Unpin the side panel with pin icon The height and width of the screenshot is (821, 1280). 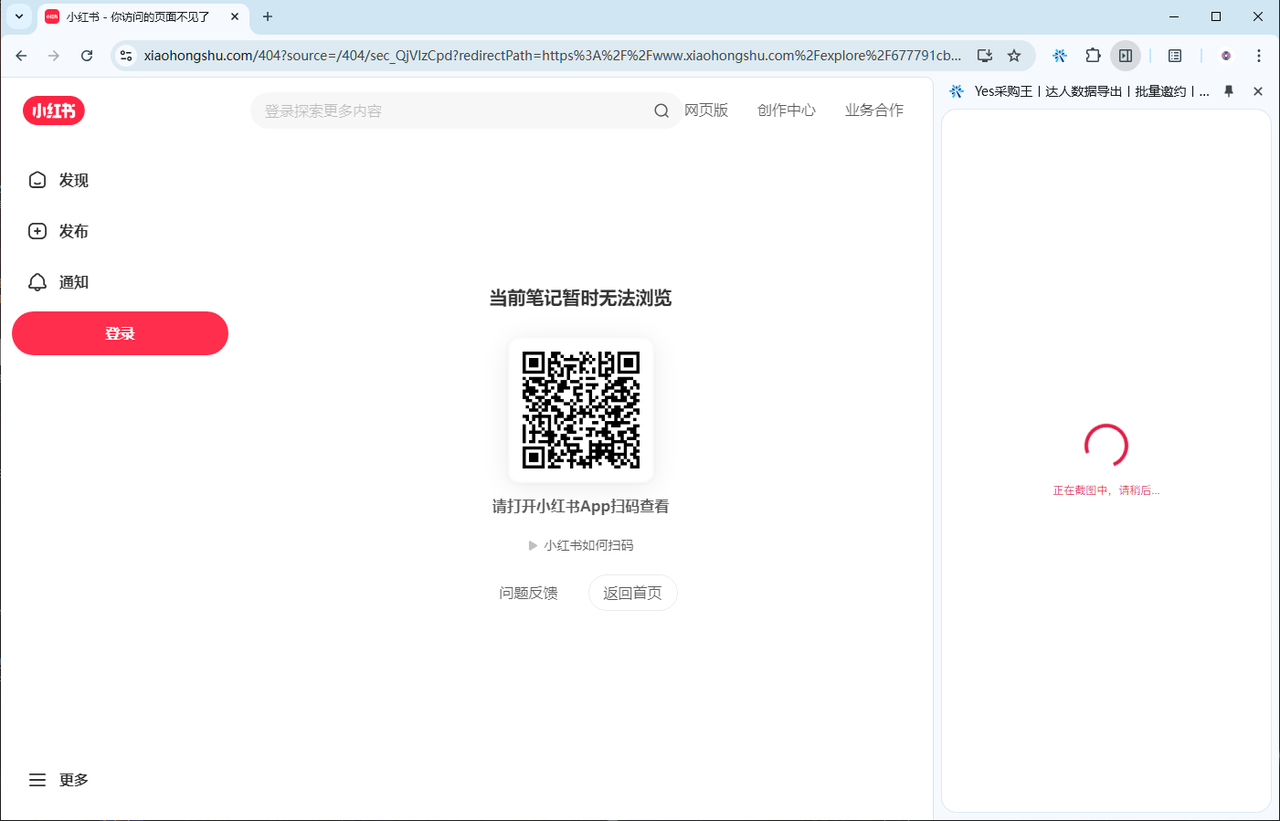tap(1229, 91)
